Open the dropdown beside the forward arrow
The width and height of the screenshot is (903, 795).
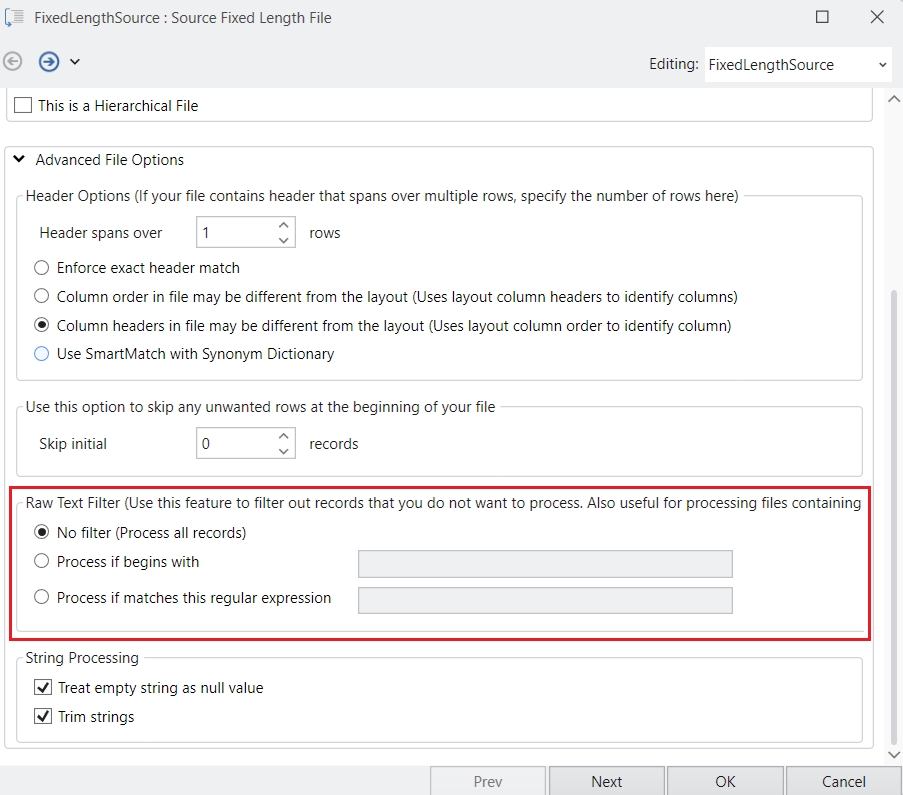pos(75,62)
